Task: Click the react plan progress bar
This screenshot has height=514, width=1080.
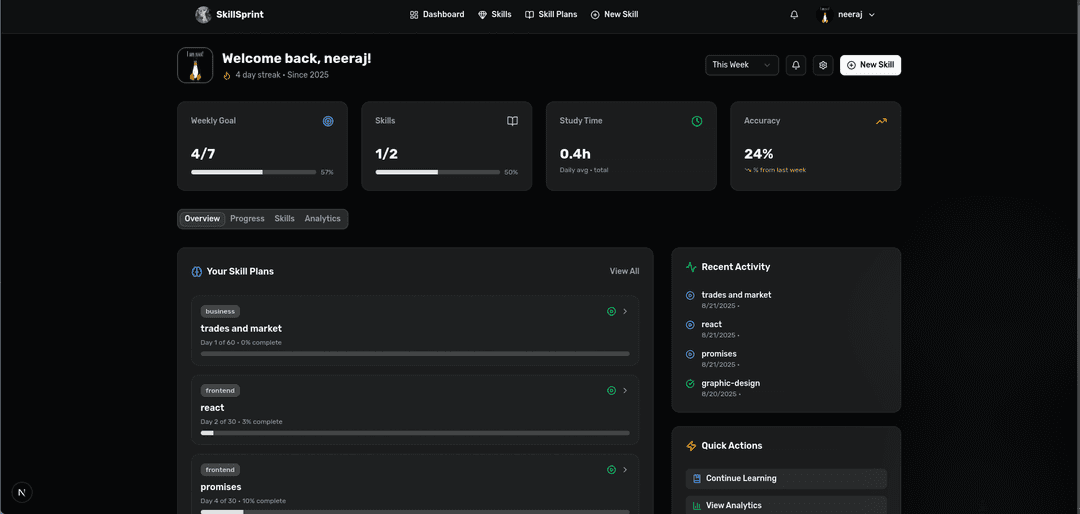Action: 415,433
